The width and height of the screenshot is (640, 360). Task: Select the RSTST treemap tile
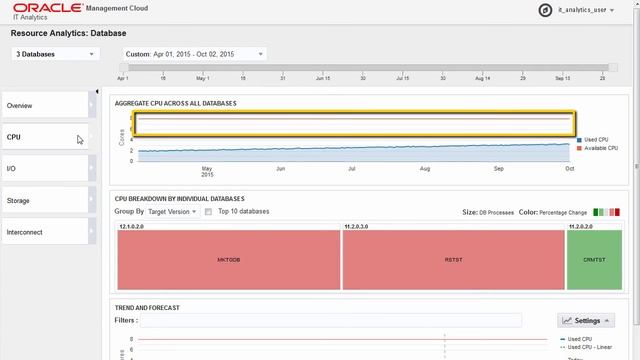coord(453,260)
